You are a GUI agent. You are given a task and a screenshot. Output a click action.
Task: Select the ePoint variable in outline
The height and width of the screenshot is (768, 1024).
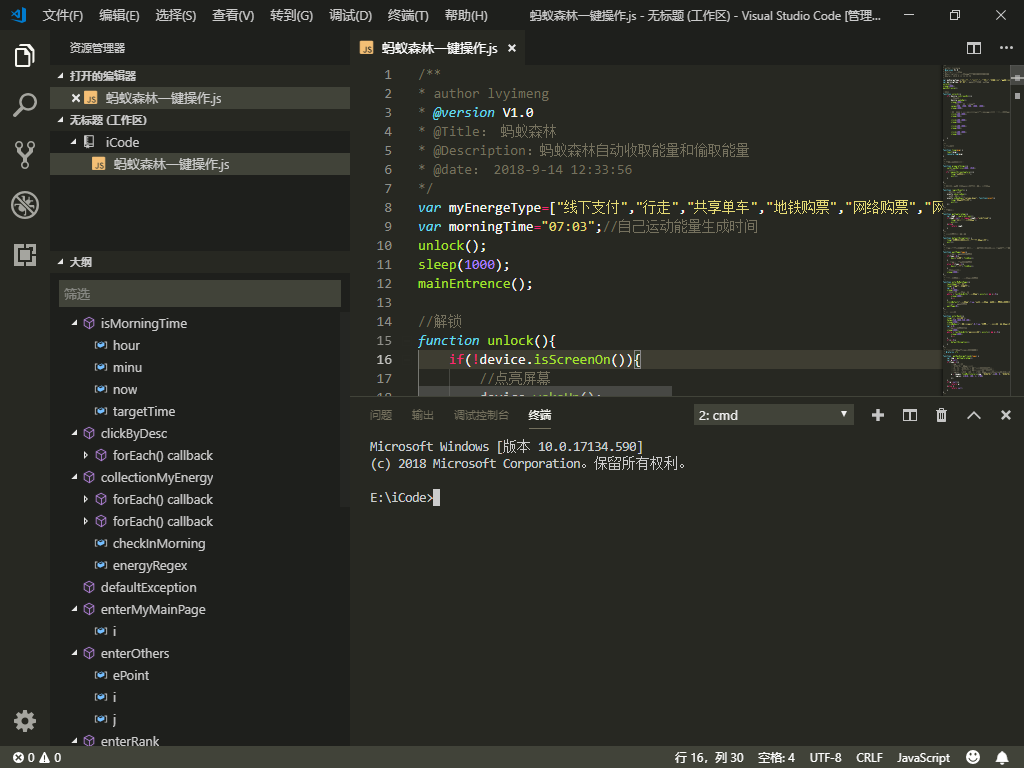tap(131, 675)
